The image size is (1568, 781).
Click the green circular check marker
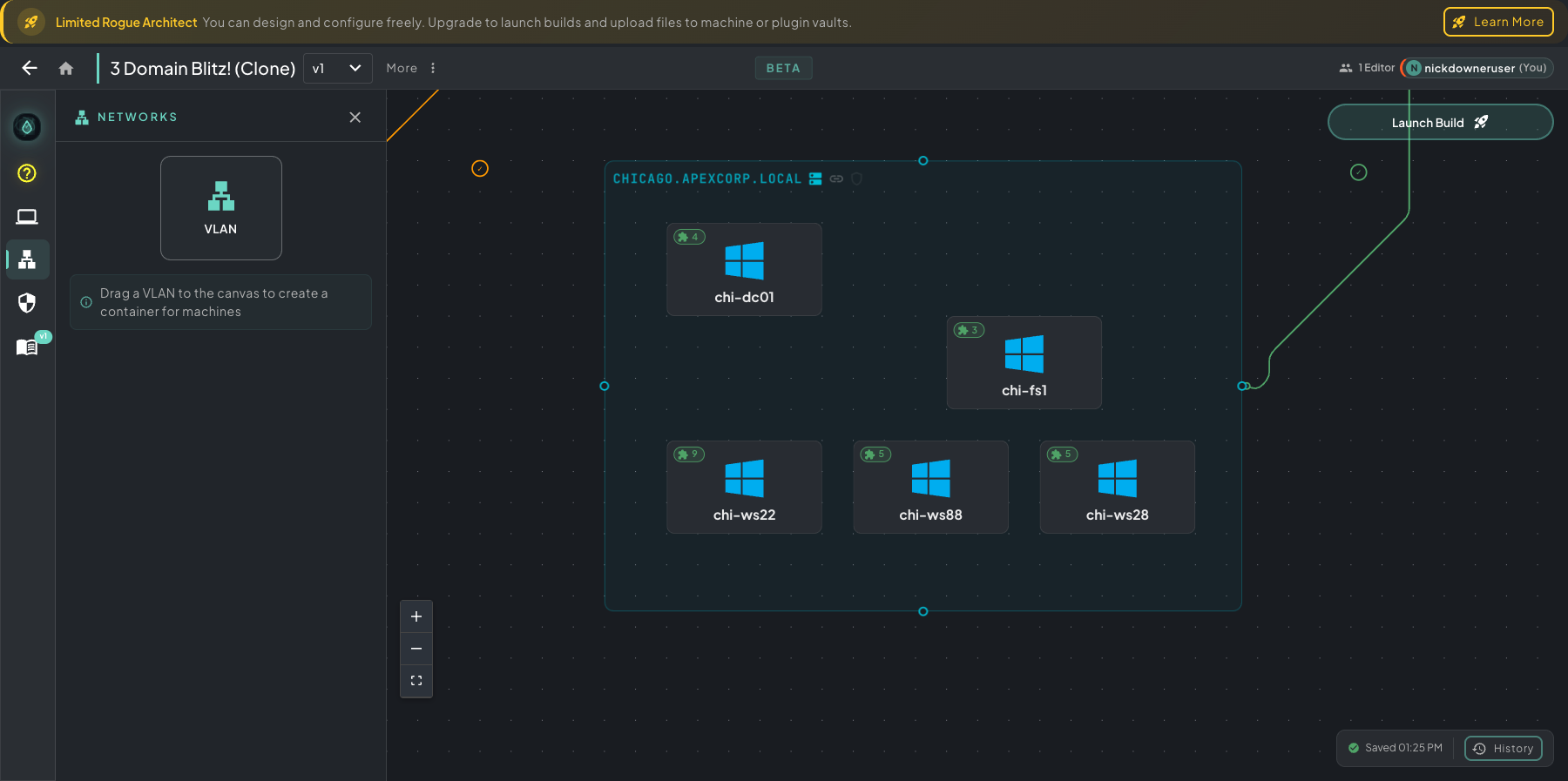click(x=1359, y=172)
